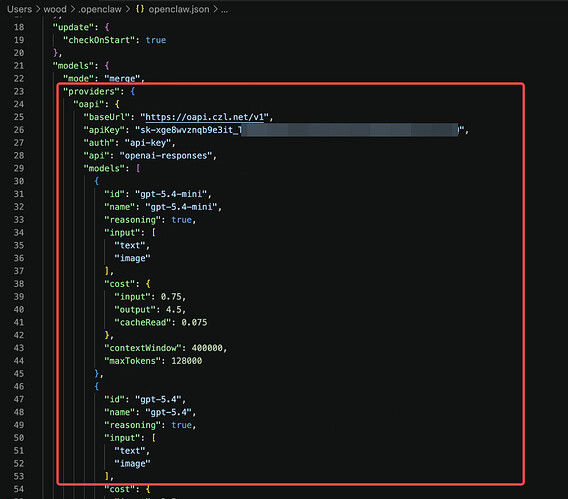Image resolution: width=568 pixels, height=499 pixels.
Task: Click the "contextWindow" value 400000
Action: point(207,348)
